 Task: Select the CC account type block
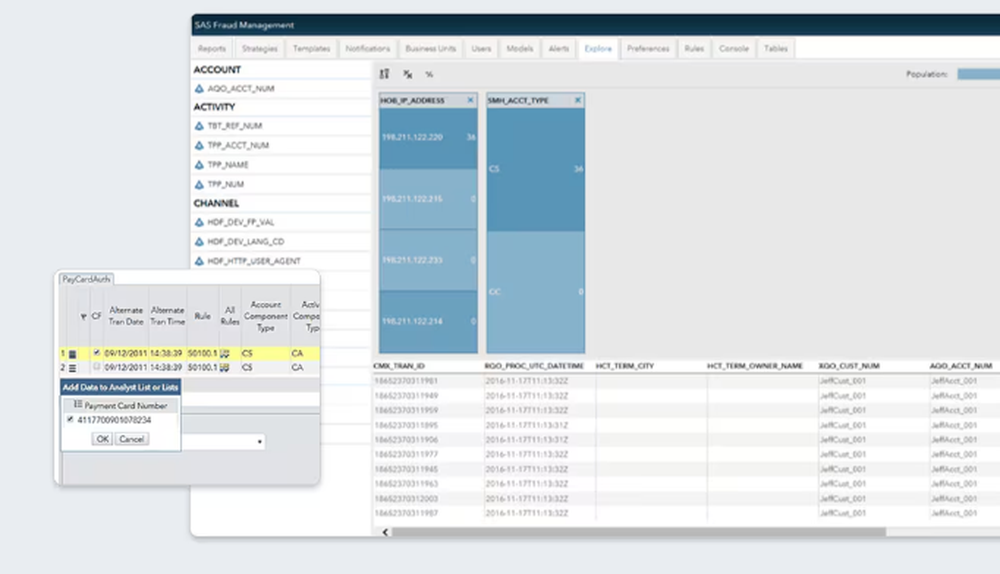(535, 291)
